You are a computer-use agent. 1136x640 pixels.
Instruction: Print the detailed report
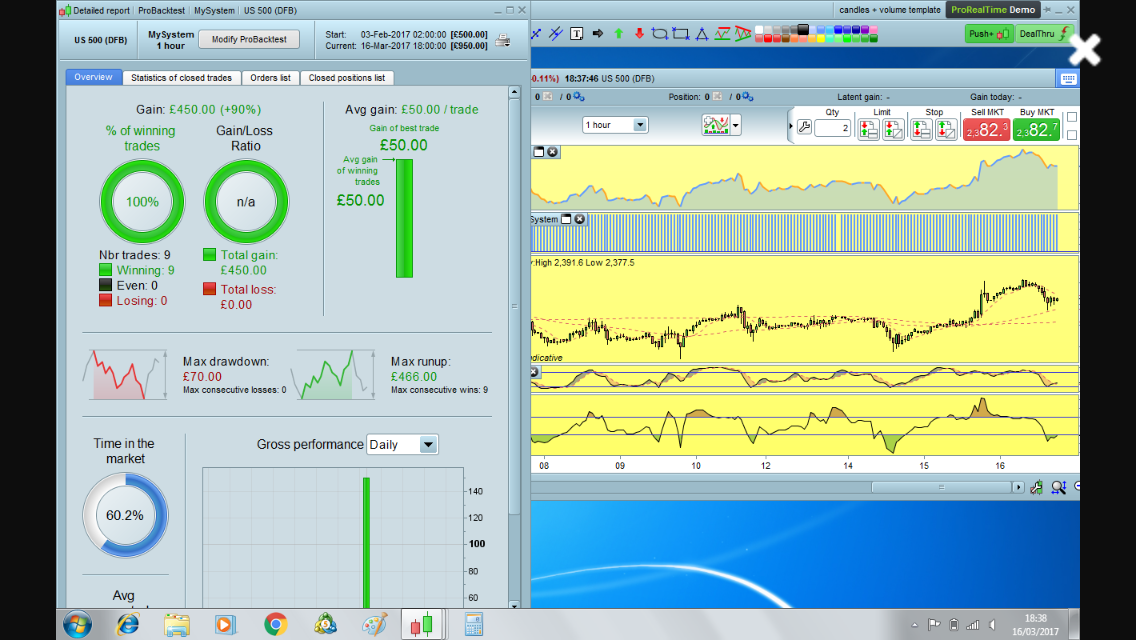point(503,41)
